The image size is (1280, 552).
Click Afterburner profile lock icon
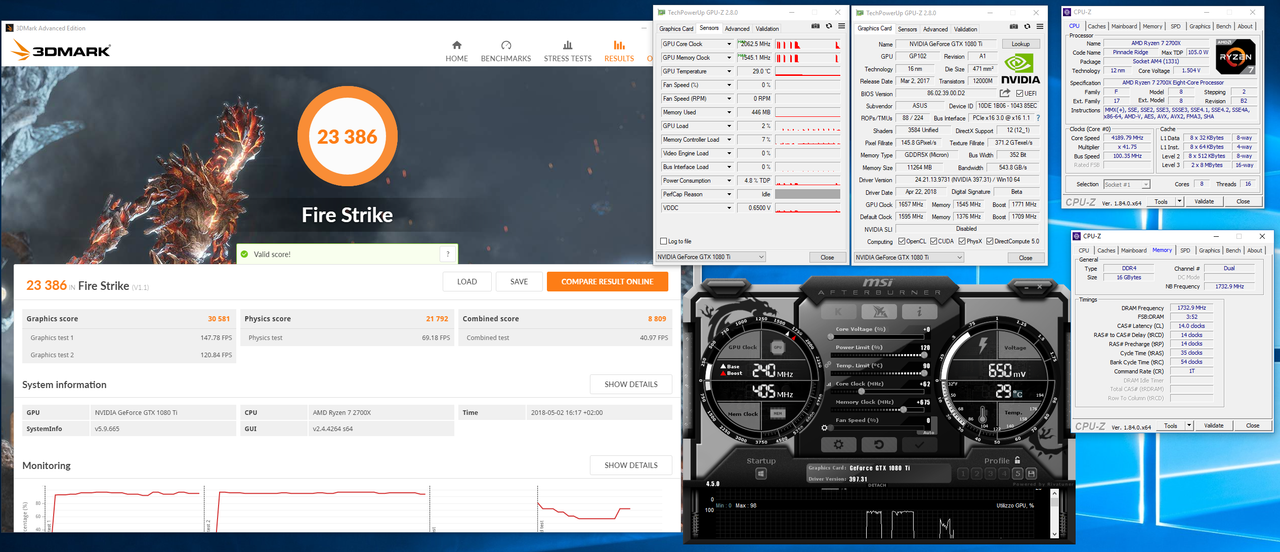tap(1017, 460)
